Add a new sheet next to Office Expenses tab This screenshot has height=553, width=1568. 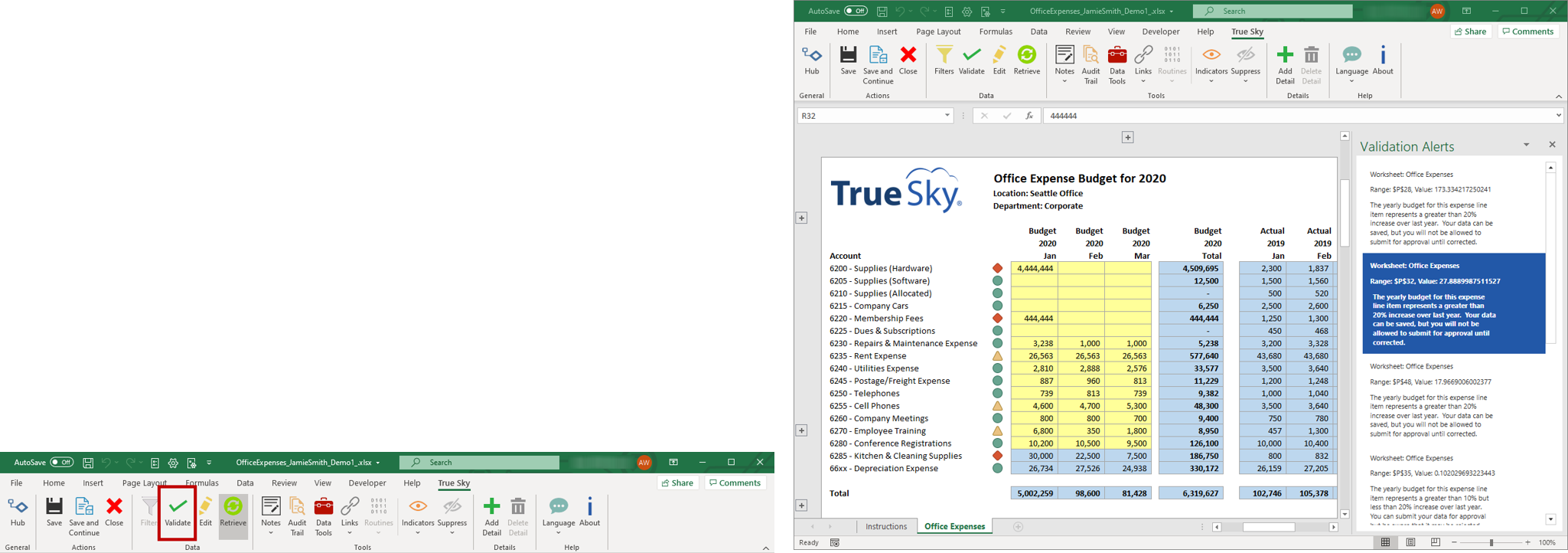pos(1018,526)
